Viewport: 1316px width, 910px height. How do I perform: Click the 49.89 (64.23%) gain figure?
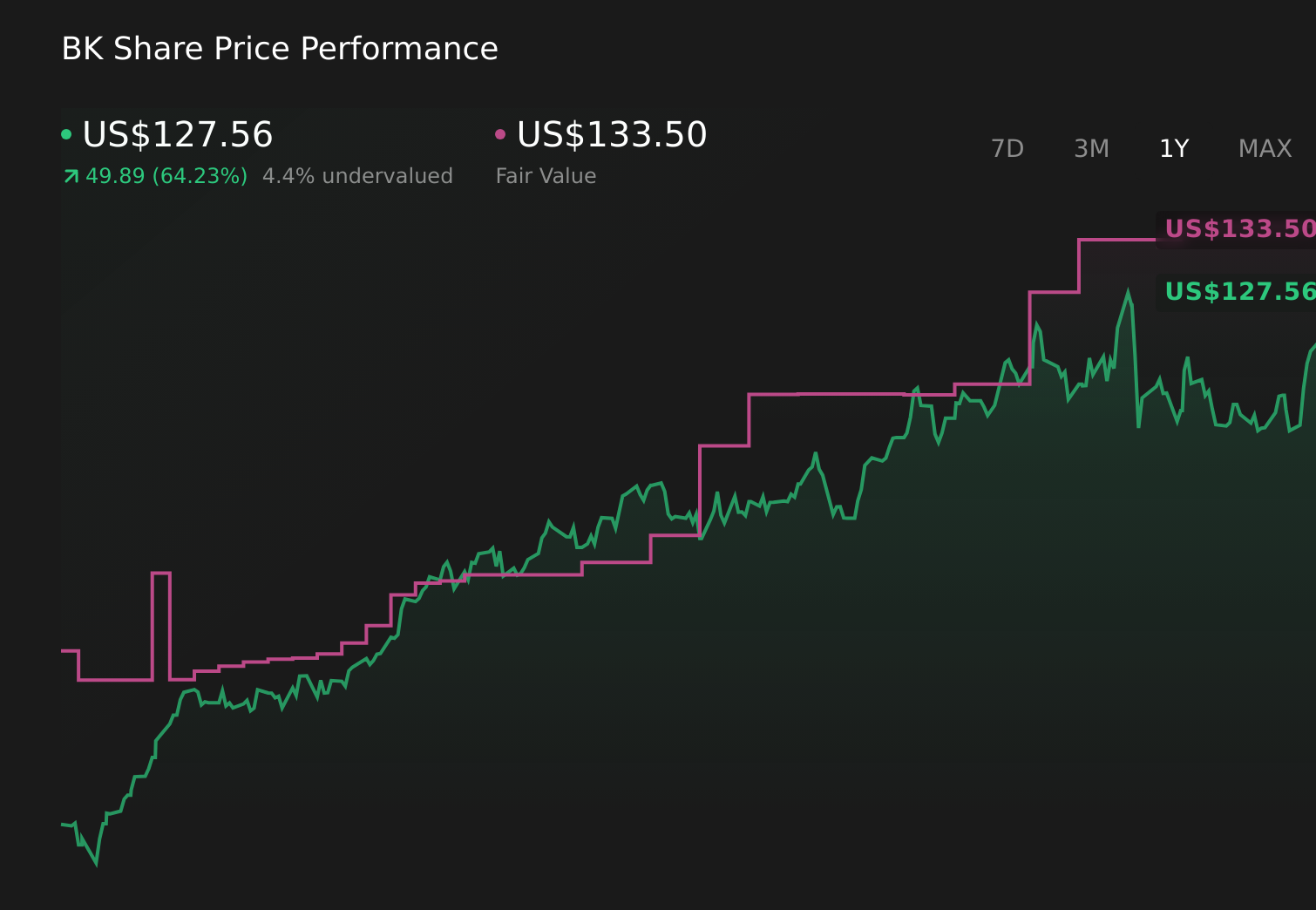(x=165, y=175)
